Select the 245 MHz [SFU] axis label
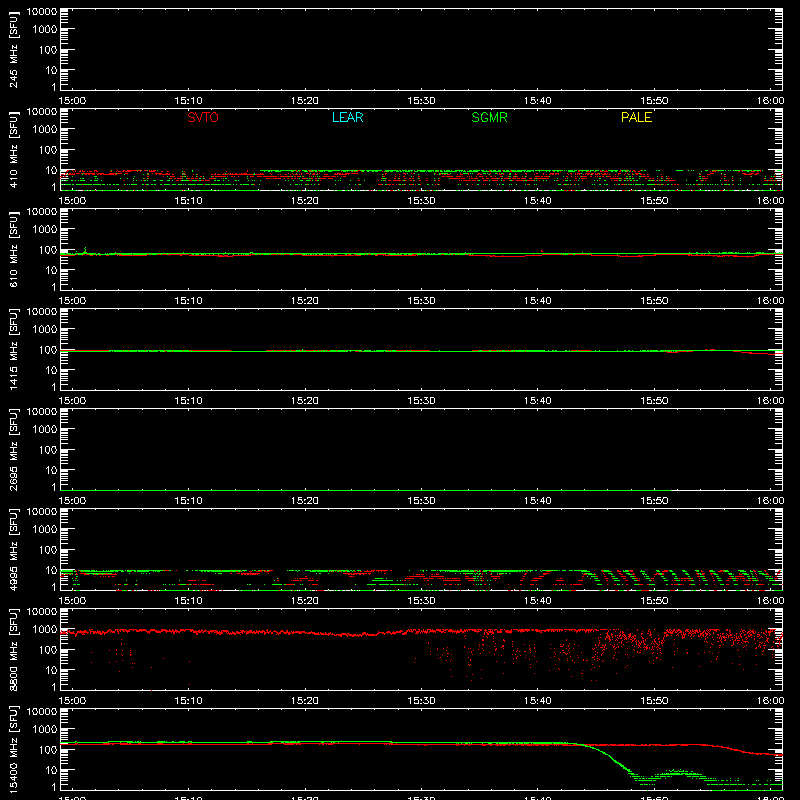 point(13,49)
